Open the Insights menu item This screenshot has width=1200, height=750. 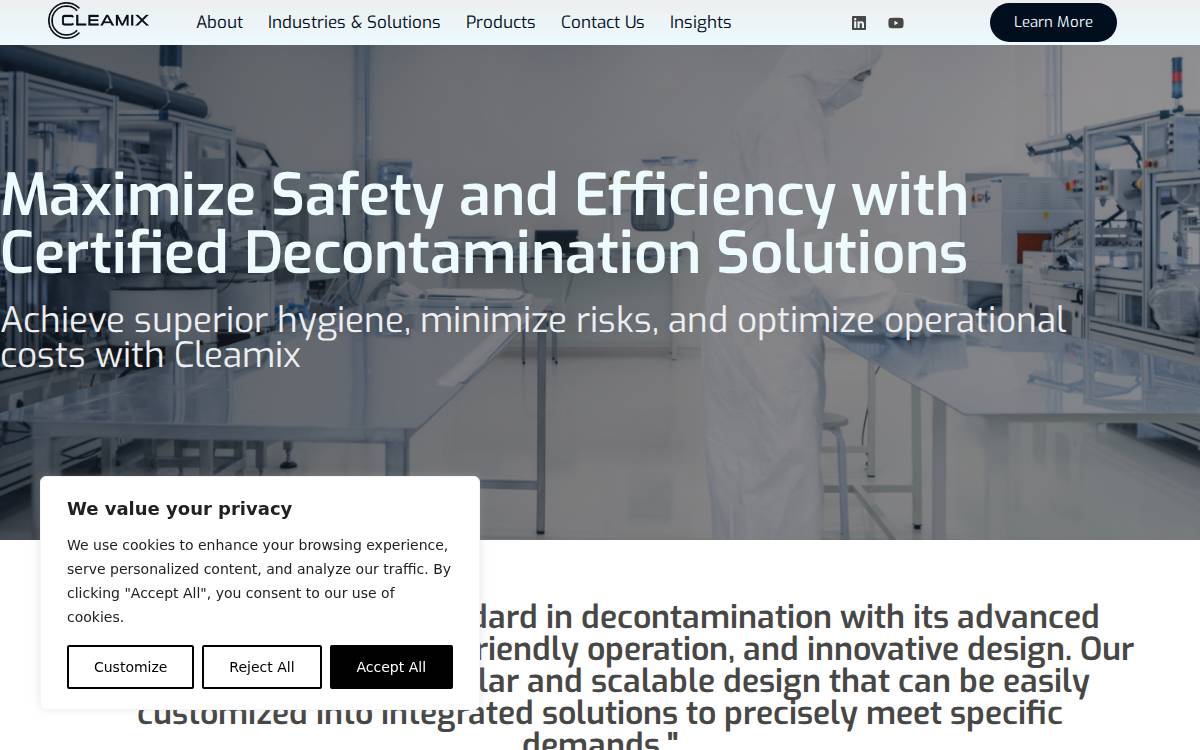(700, 22)
